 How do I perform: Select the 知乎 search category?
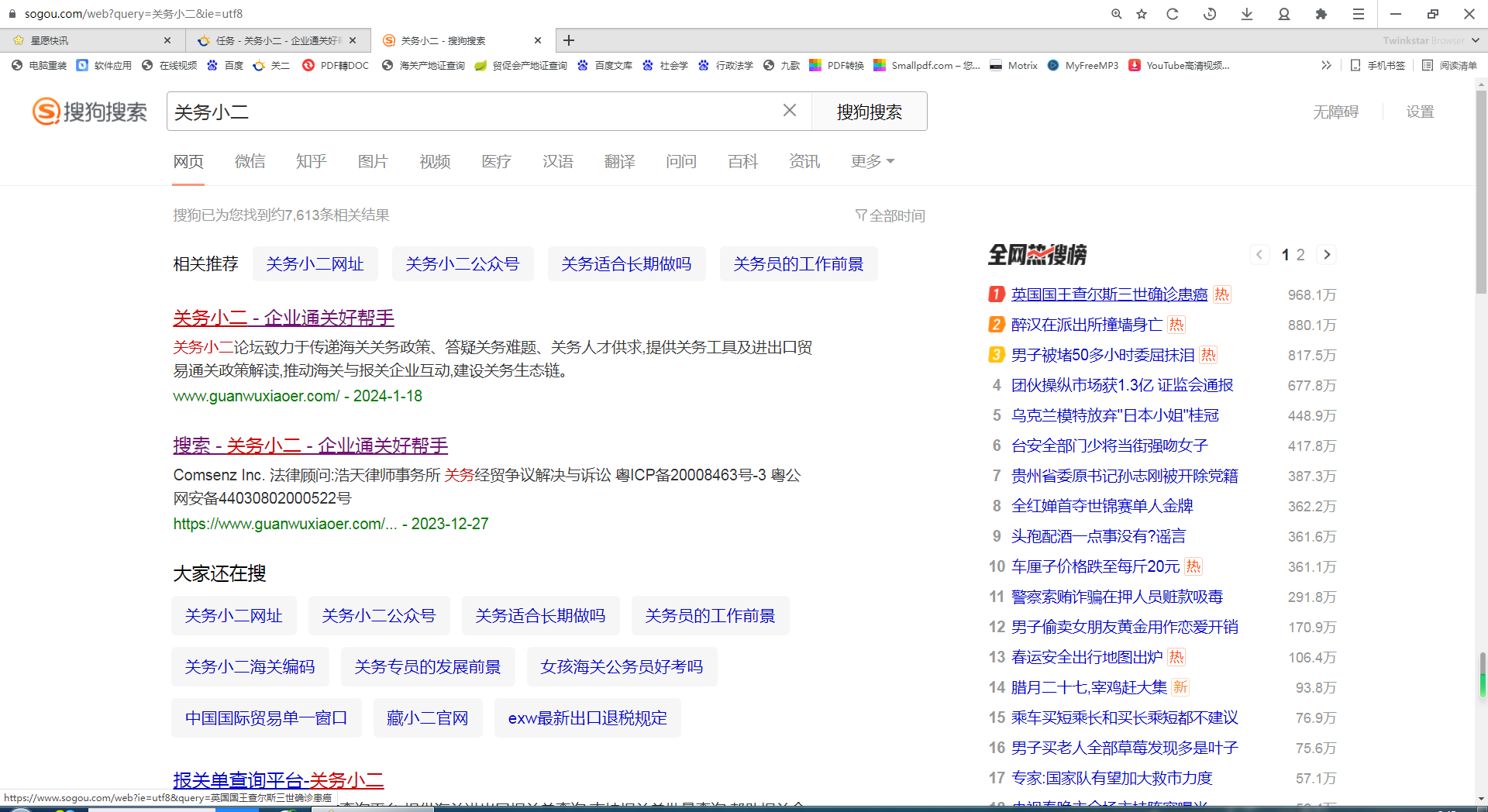point(312,161)
